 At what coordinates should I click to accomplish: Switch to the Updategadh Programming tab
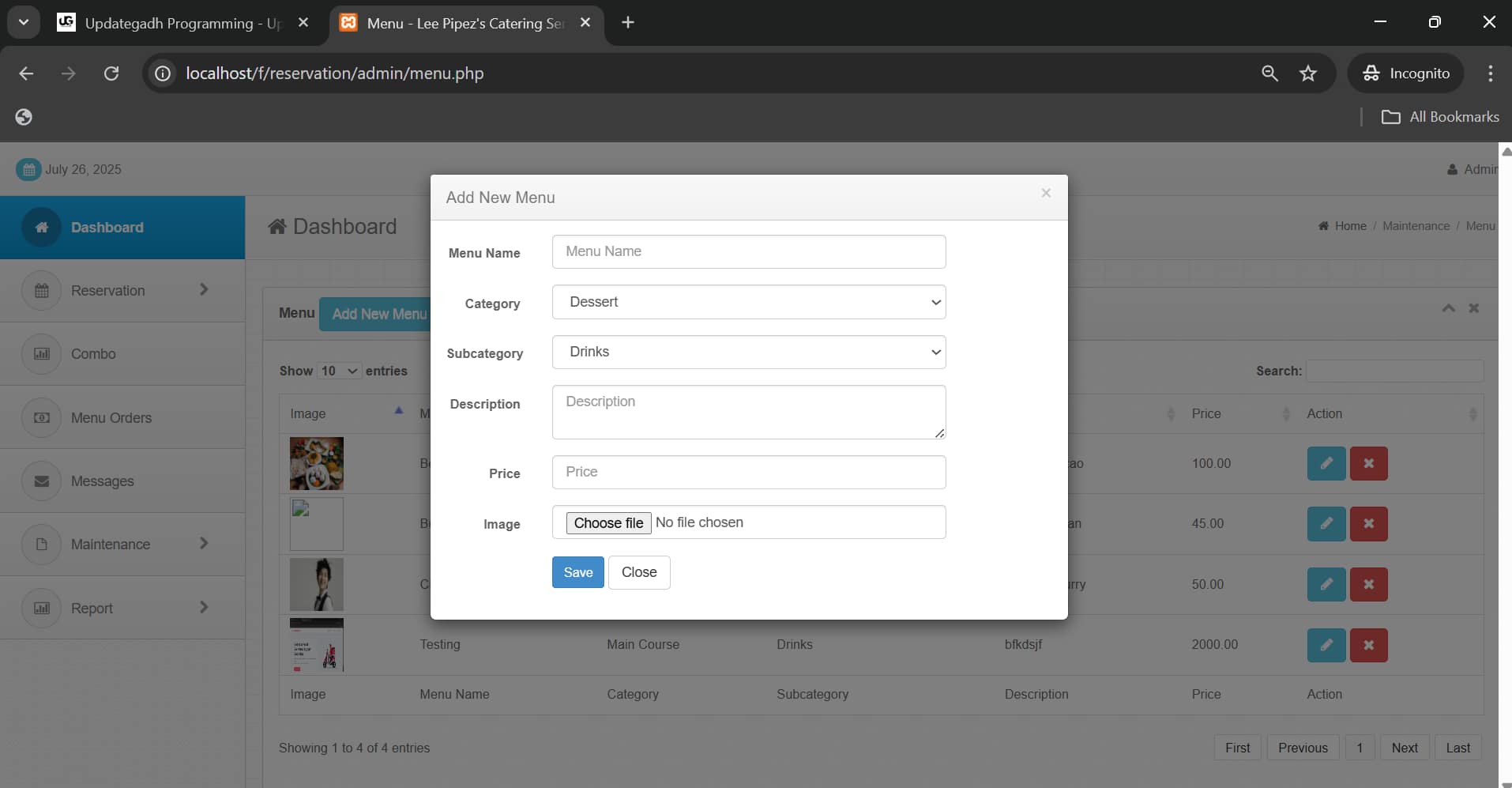pos(182,23)
